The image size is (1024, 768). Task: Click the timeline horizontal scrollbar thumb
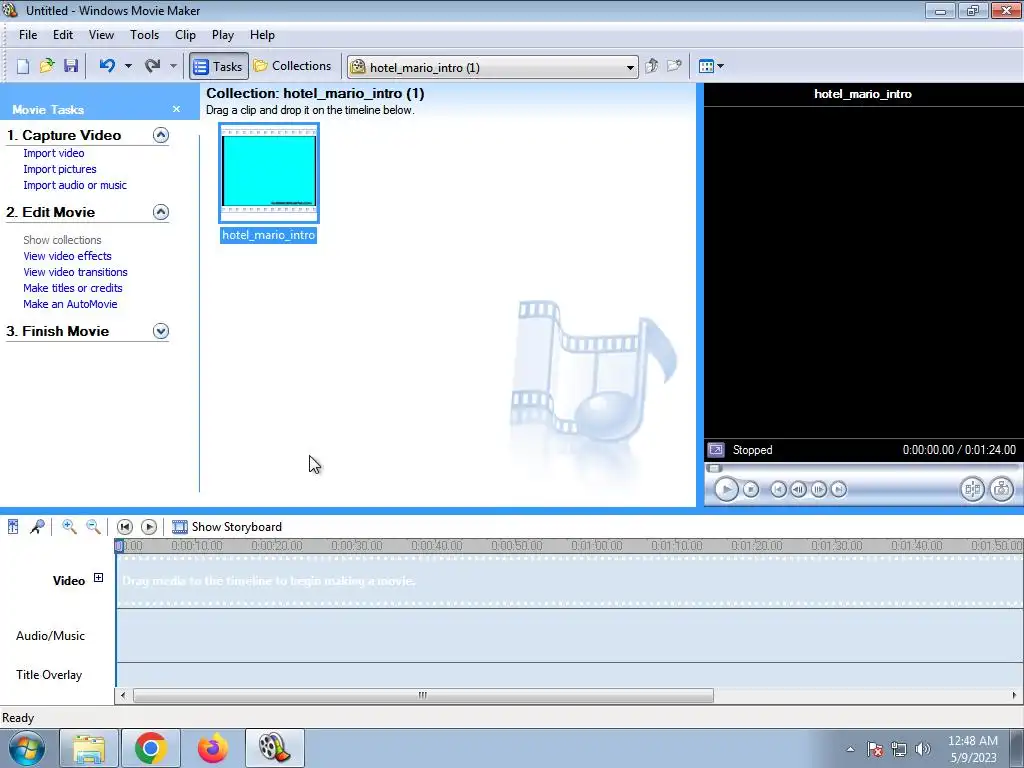point(423,696)
